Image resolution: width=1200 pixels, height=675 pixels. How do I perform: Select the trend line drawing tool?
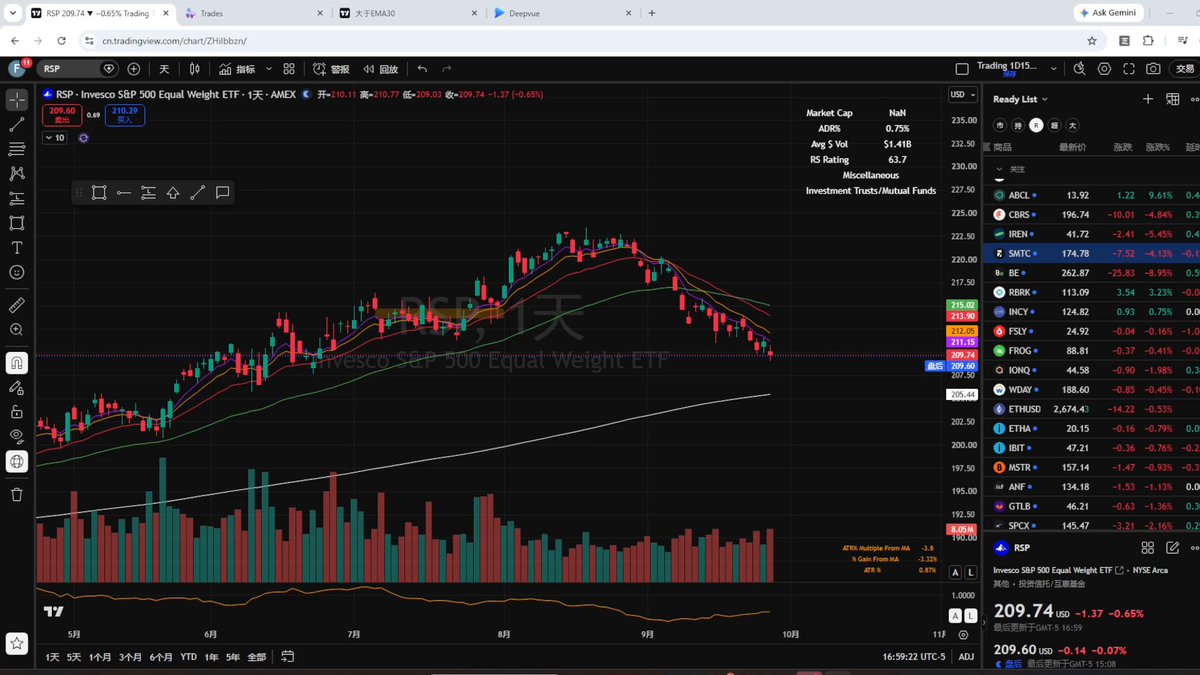pos(17,125)
